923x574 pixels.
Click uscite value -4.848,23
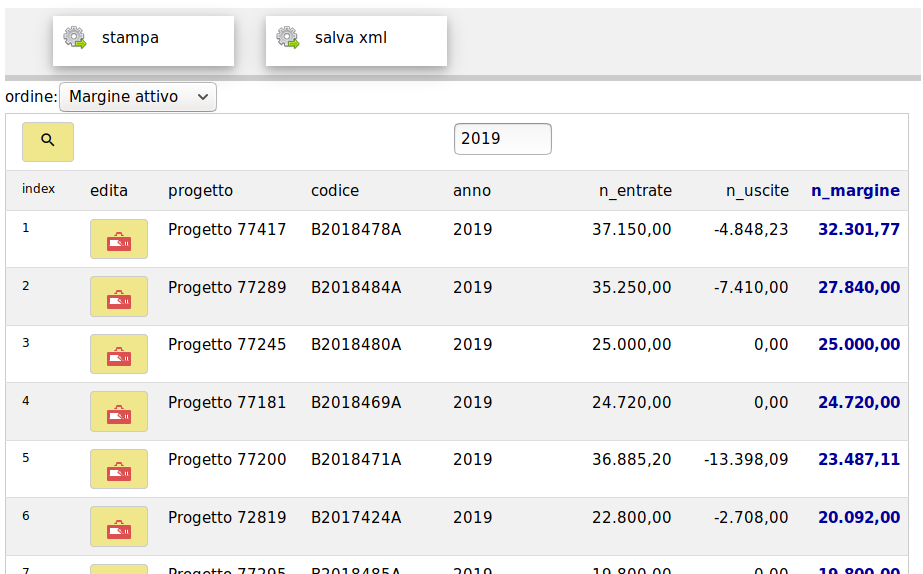click(751, 230)
